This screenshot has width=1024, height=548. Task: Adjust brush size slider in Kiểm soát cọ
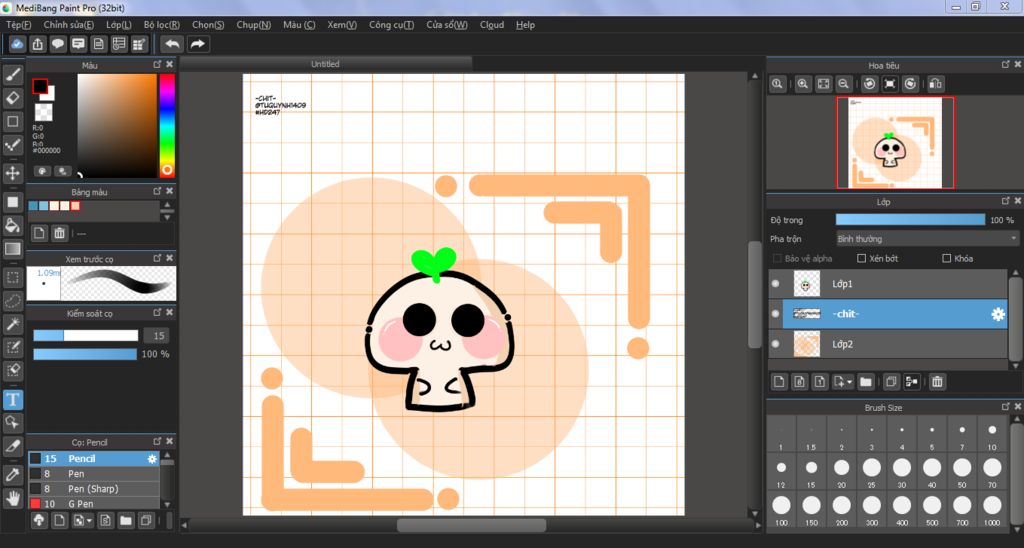coord(86,336)
